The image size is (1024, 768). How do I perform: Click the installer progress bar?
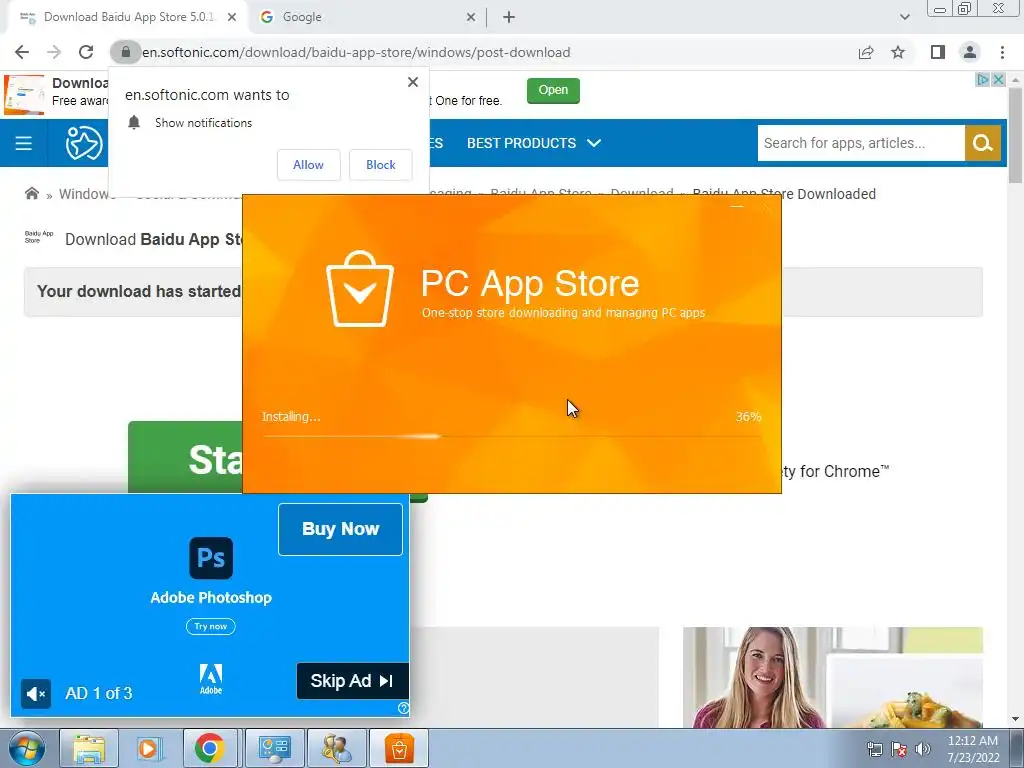click(x=511, y=436)
